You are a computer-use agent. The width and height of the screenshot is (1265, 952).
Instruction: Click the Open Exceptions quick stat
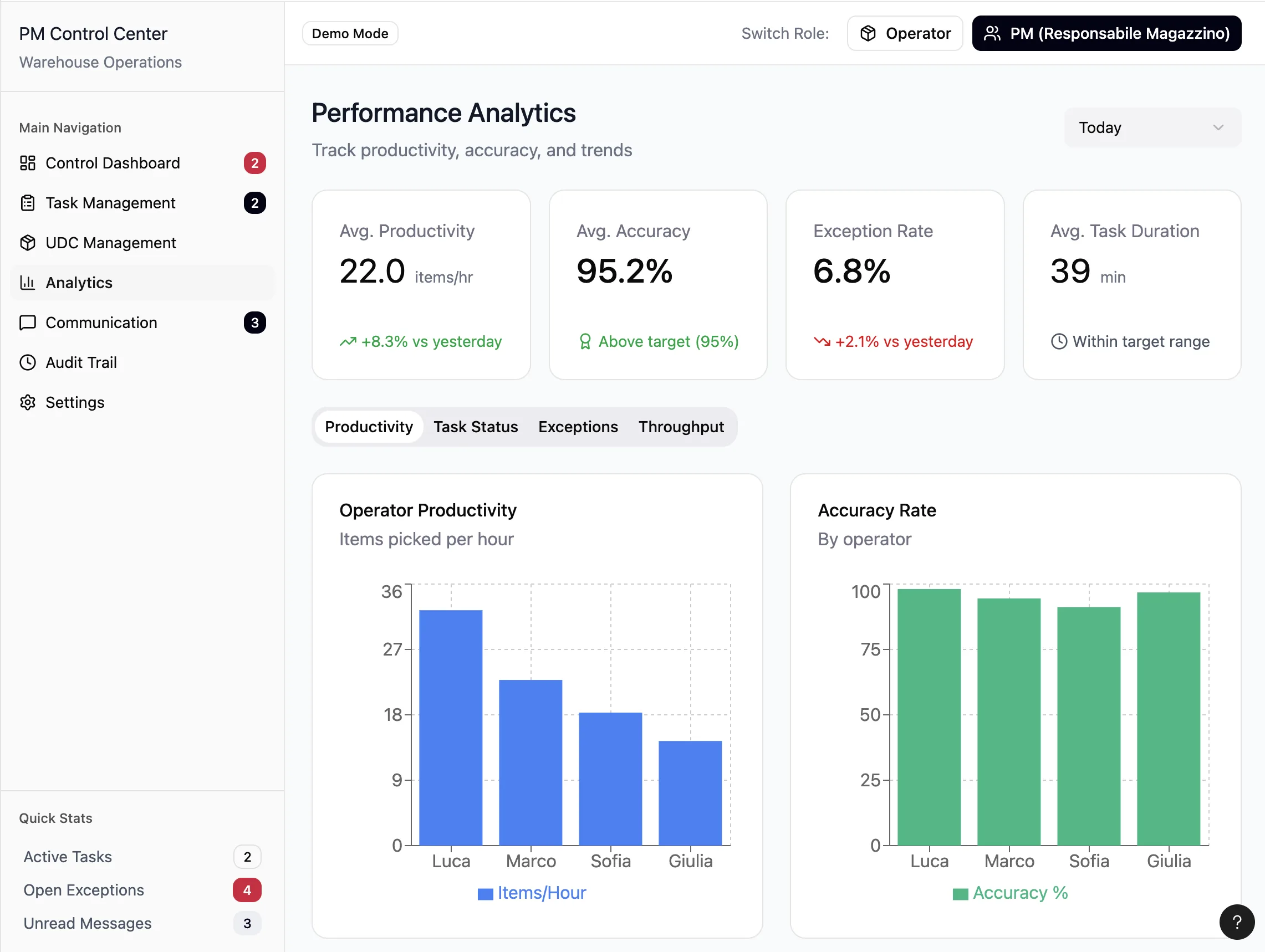click(x=142, y=890)
